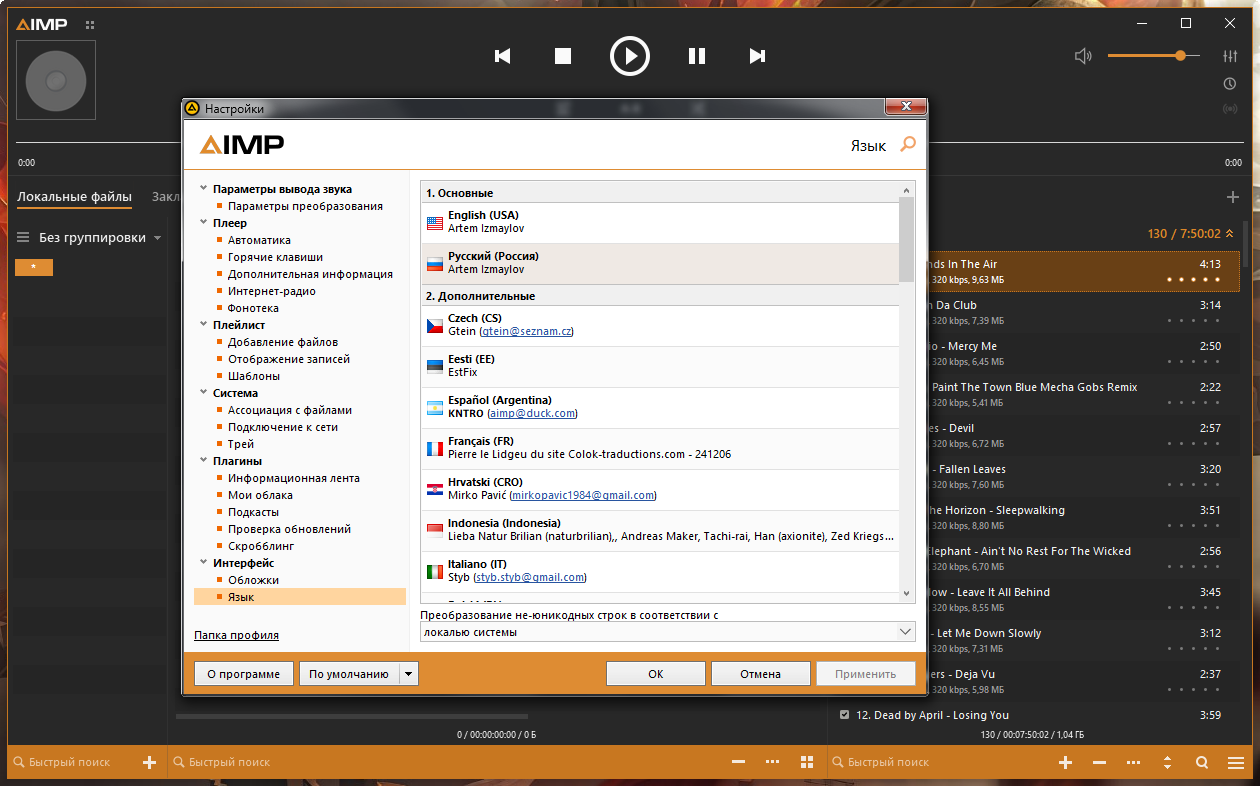Open the scheduler clock icon

coord(1230,83)
